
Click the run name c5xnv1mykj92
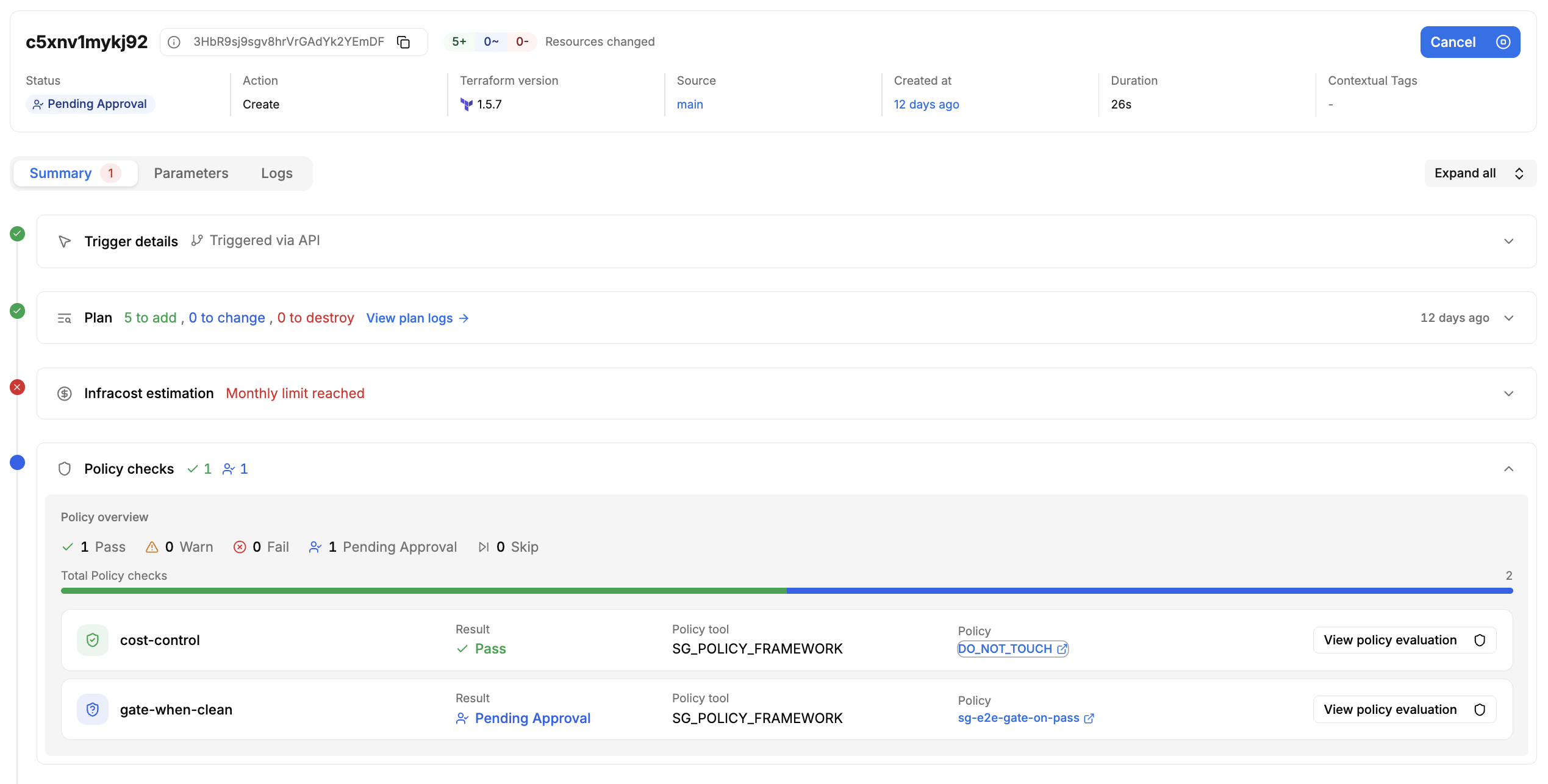tap(87, 42)
